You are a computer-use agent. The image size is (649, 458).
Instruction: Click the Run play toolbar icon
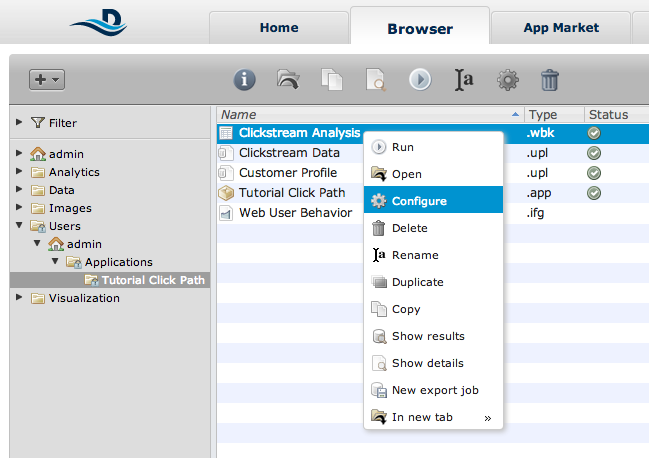420,79
